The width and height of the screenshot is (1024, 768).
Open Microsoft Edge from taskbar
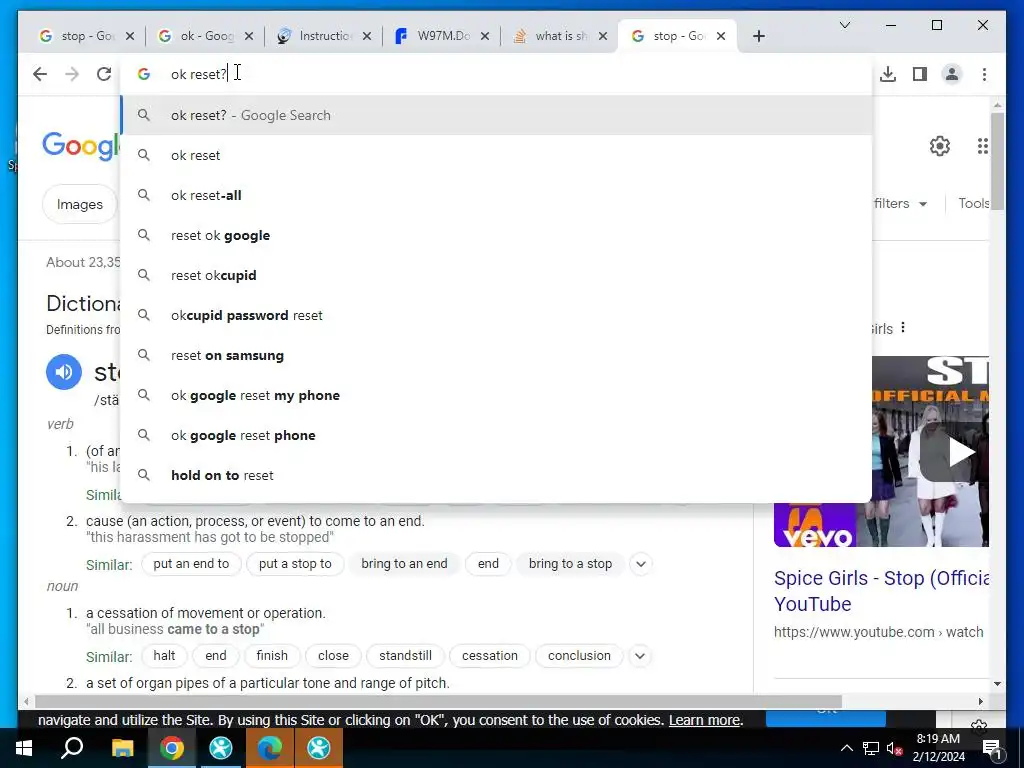click(270, 748)
